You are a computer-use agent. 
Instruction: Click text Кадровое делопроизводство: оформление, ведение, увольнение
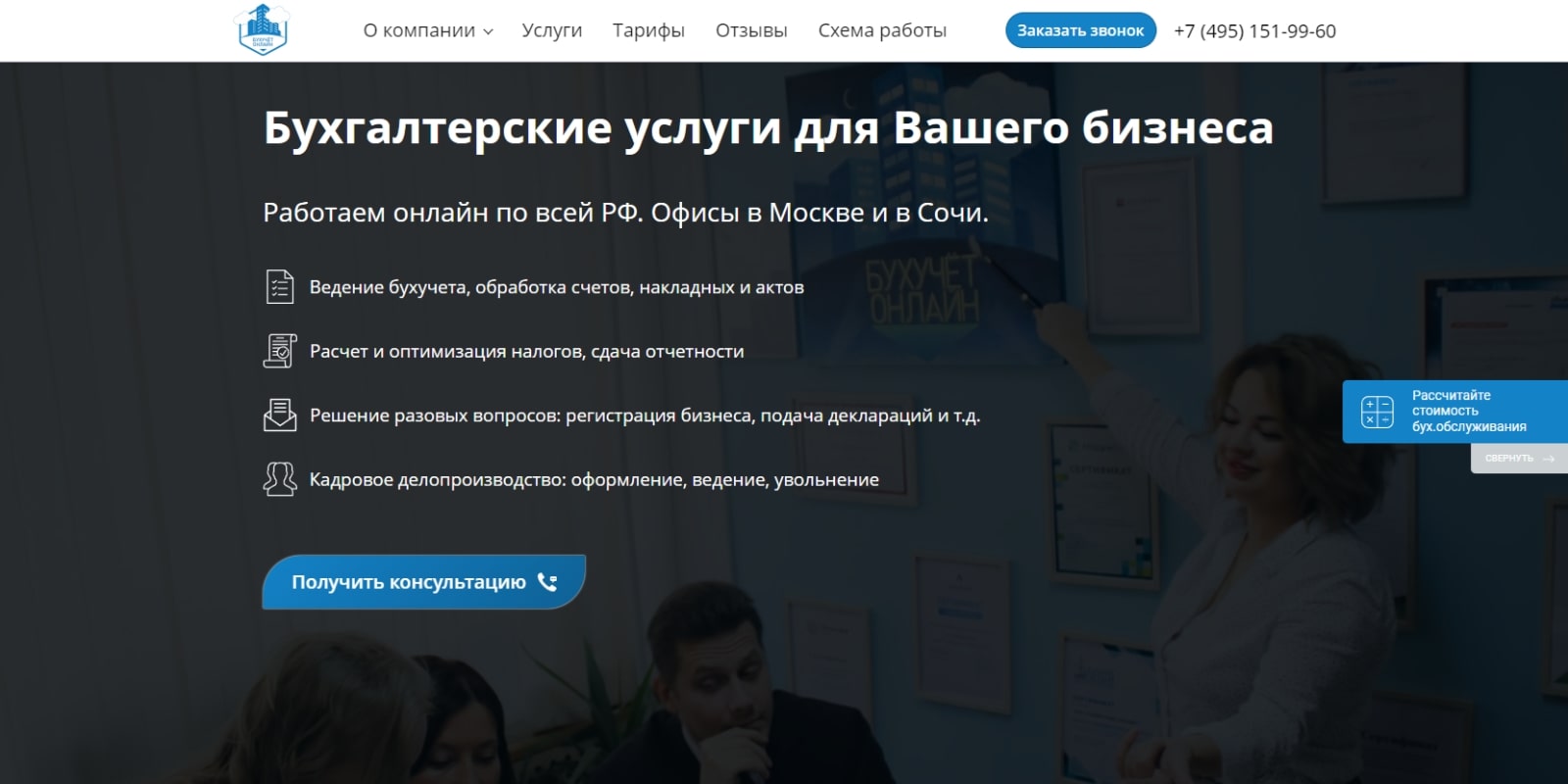point(594,480)
